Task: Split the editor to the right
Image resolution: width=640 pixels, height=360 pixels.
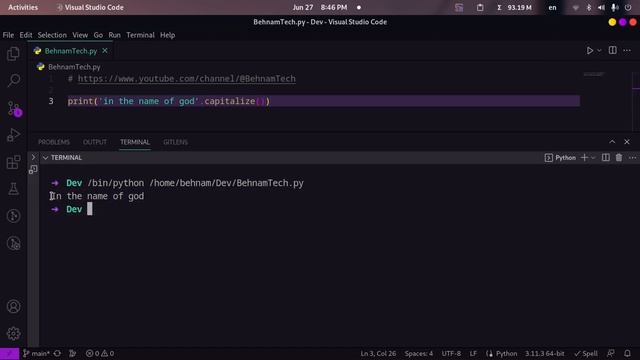Action: coord(613,50)
